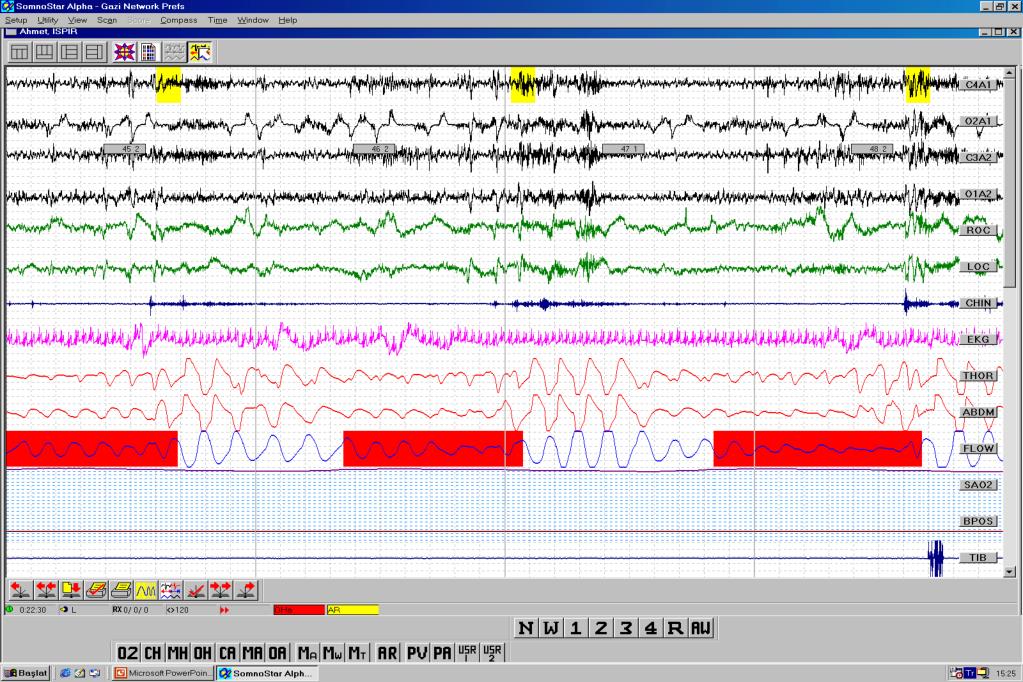This screenshot has height=682, width=1023.
Task: Open the Compass menu
Action: [178, 20]
